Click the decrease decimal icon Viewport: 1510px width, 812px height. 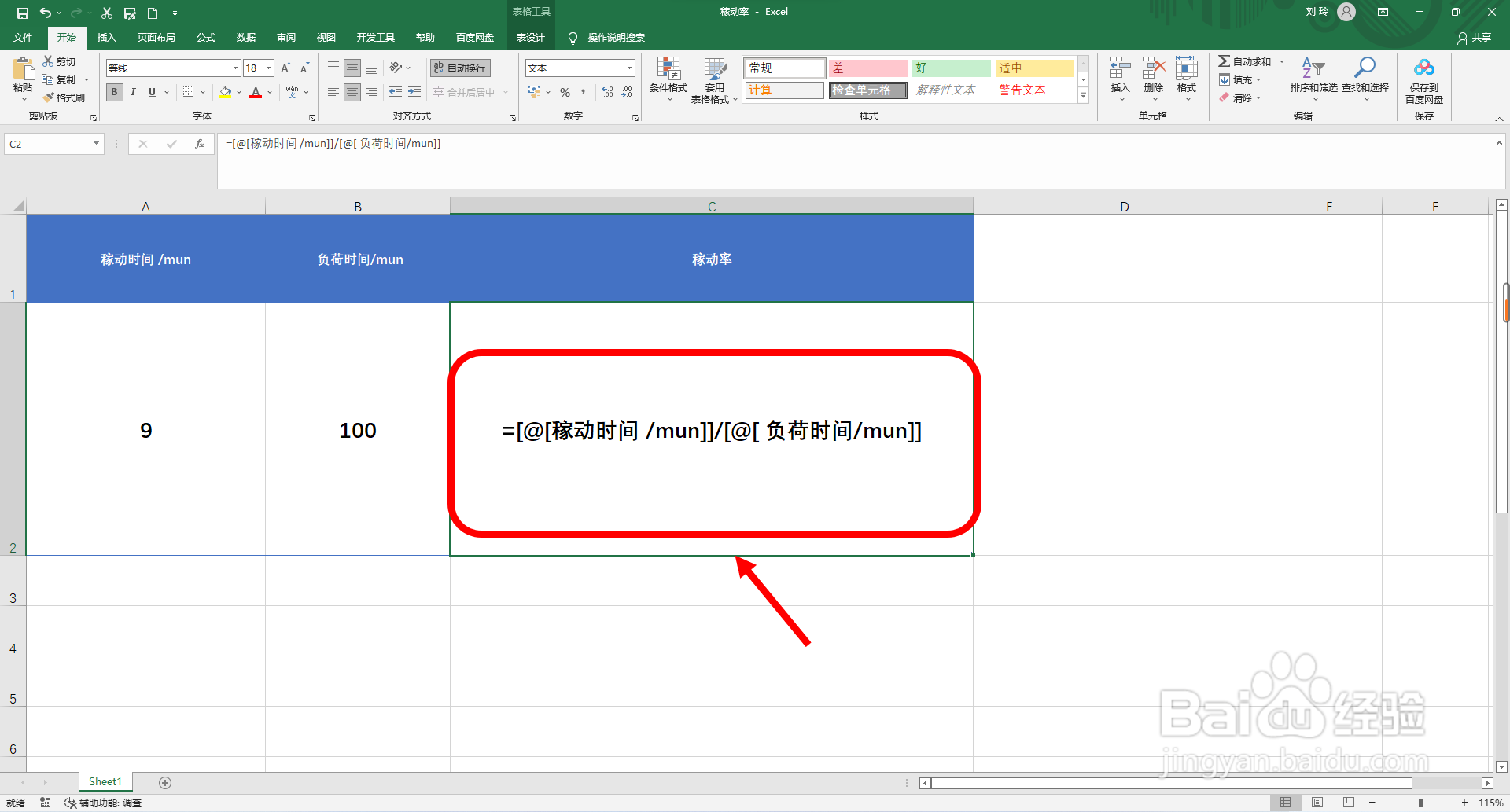(627, 92)
